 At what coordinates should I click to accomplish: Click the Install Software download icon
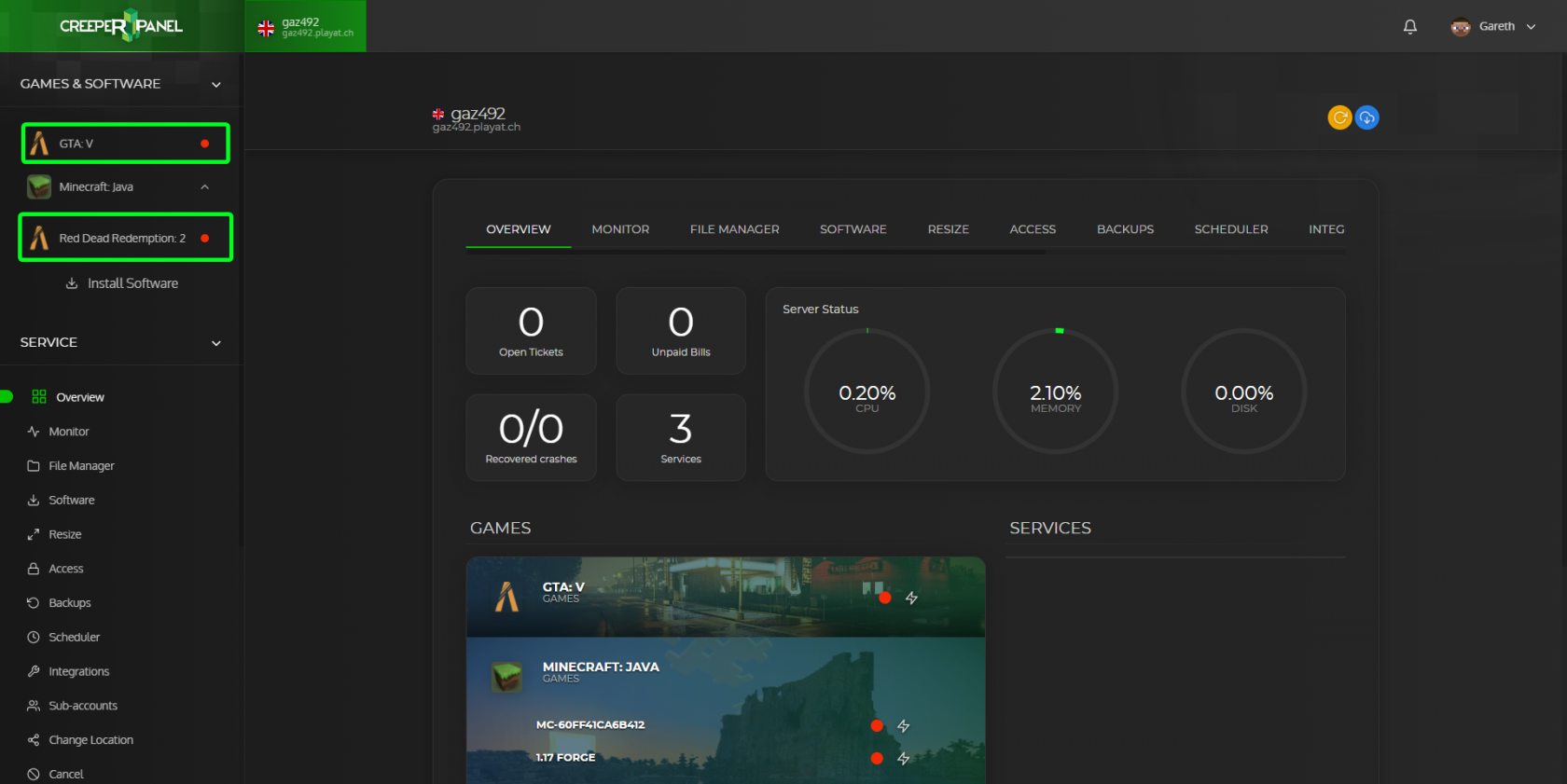[72, 283]
